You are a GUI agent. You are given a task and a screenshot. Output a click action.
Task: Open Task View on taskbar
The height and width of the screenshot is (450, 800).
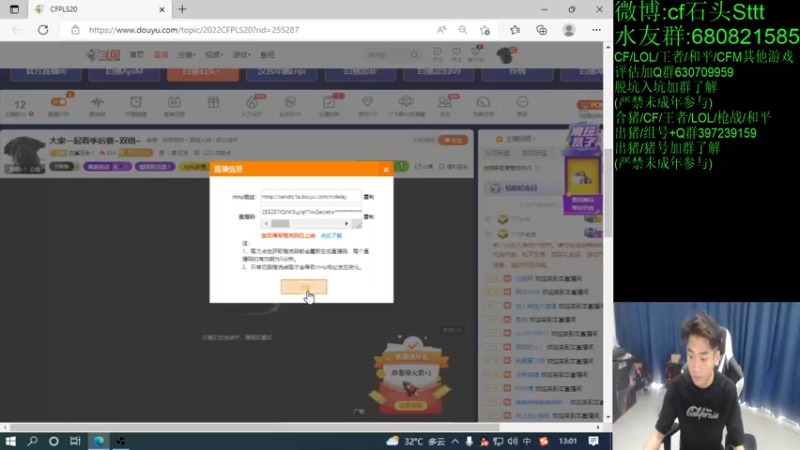[x=75, y=441]
